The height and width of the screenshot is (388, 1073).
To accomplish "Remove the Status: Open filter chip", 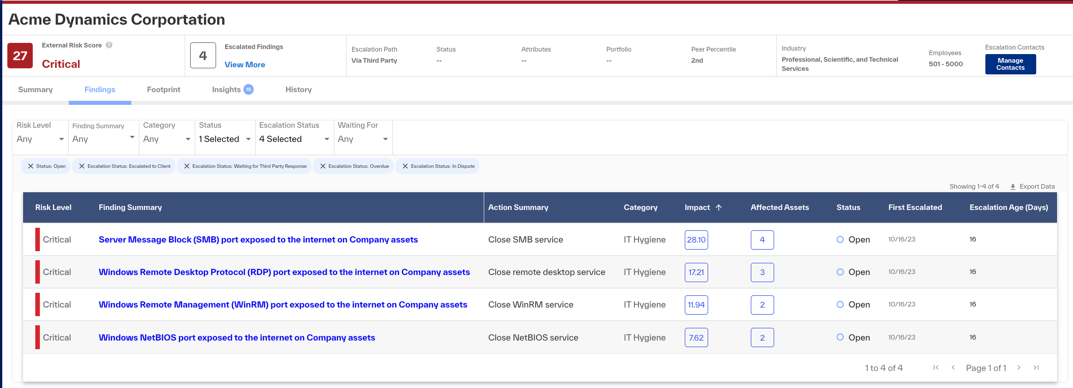I will (x=30, y=166).
